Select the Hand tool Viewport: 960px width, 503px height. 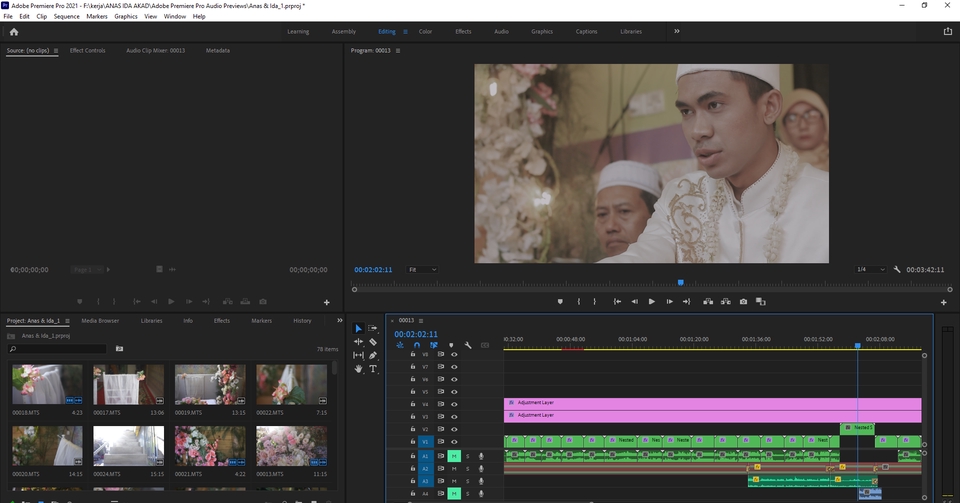tap(358, 369)
